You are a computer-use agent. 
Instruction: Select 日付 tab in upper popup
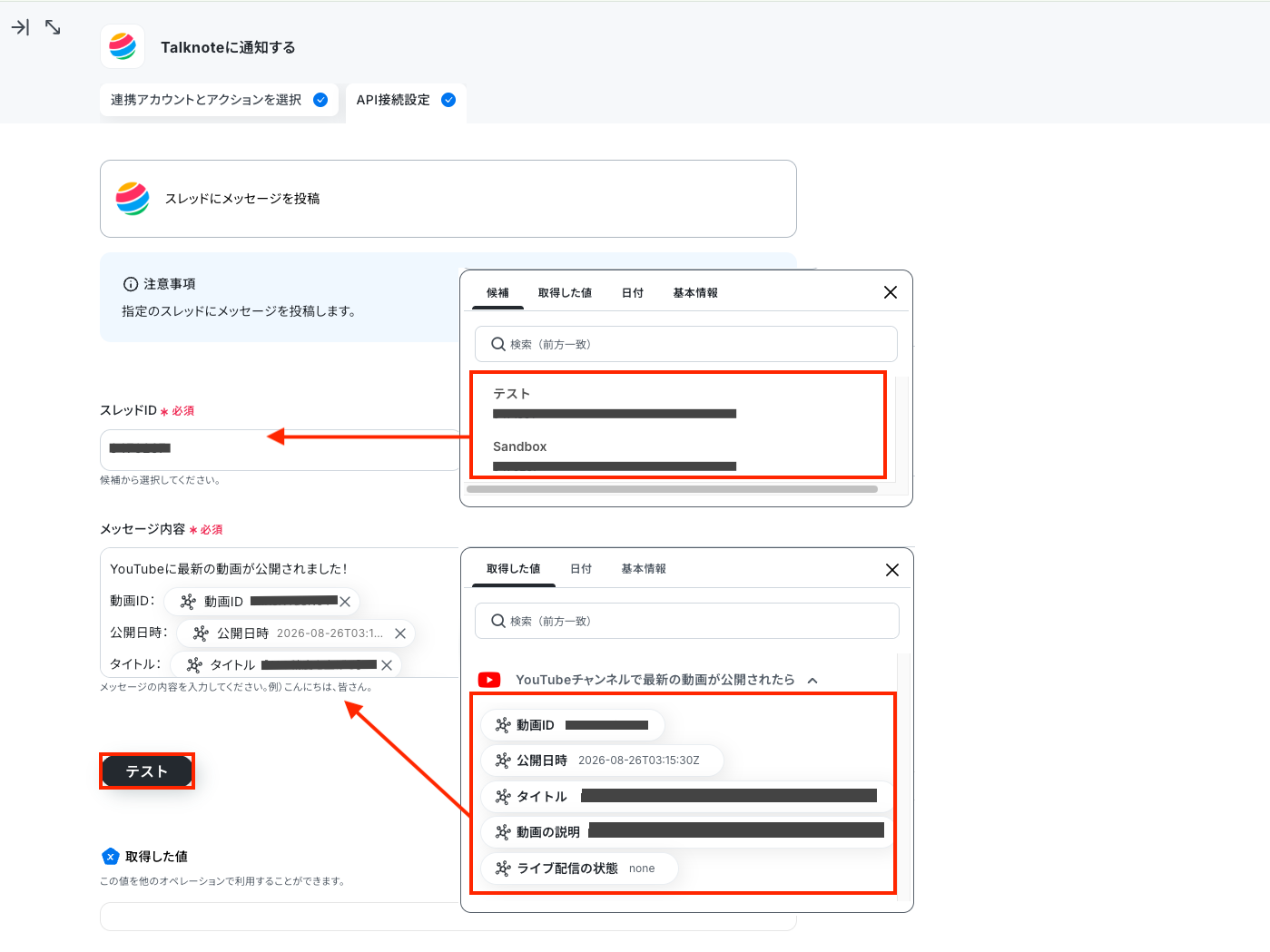click(633, 293)
